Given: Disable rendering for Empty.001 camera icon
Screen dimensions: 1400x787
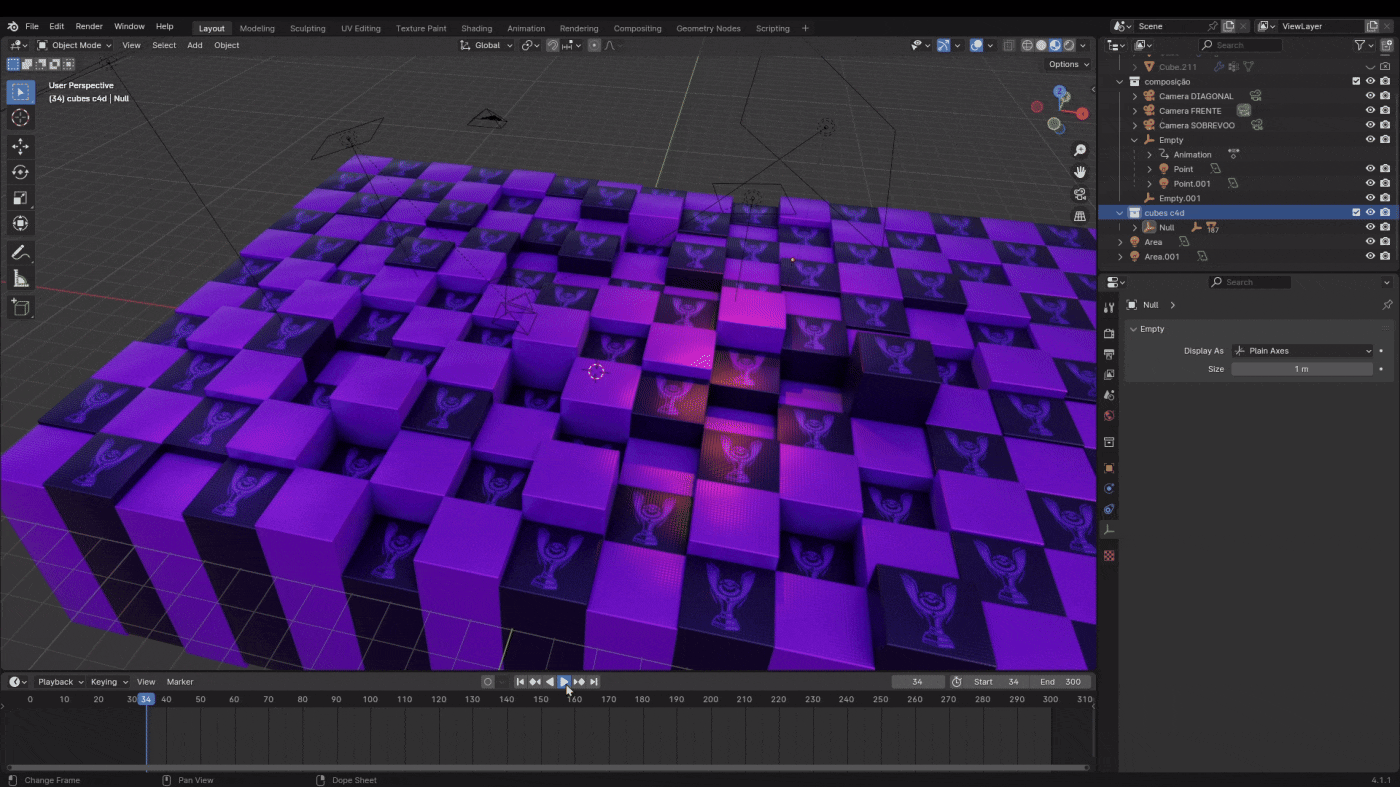Looking at the screenshot, I should click(x=1385, y=198).
